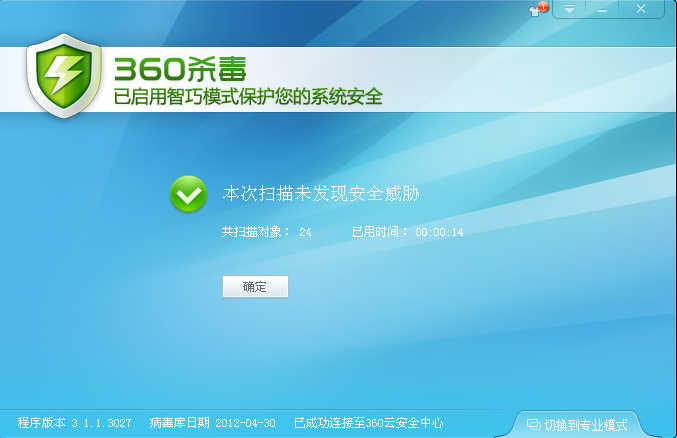Switch to professional mode 切换到专业模式
The image size is (677, 438).
pos(577,425)
